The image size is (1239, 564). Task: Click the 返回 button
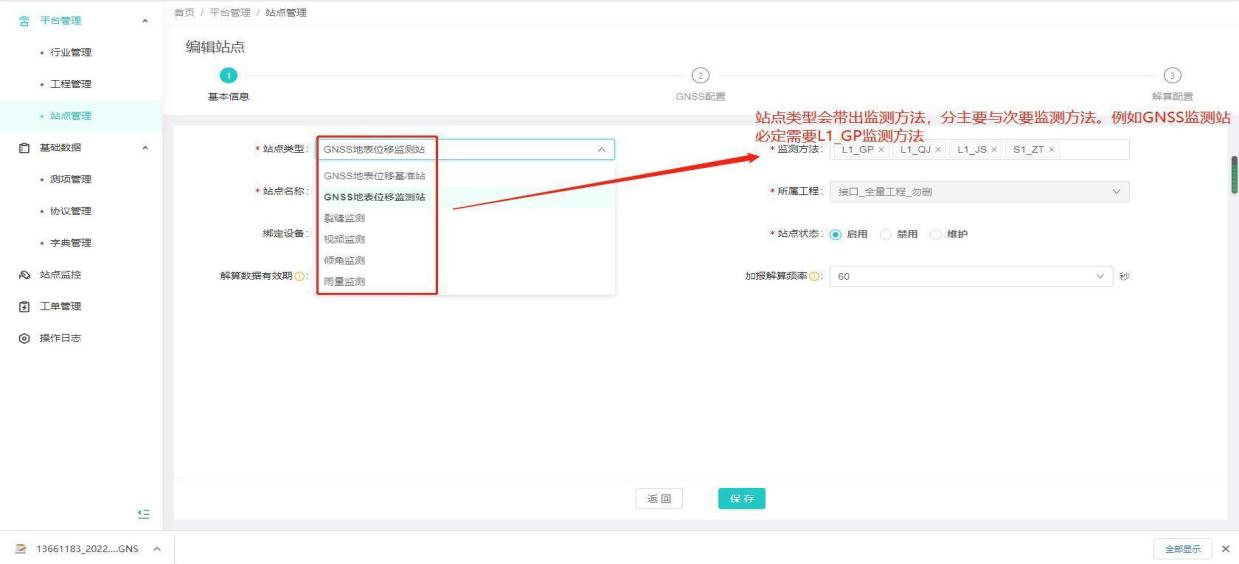pyautogui.click(x=659, y=499)
